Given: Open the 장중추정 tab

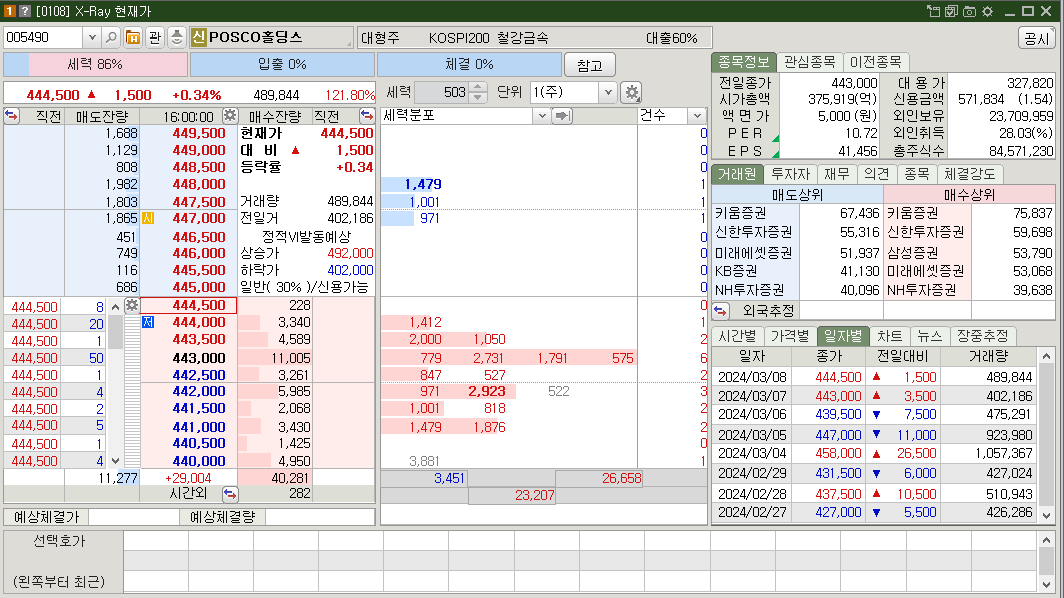Looking at the screenshot, I should coord(983,336).
